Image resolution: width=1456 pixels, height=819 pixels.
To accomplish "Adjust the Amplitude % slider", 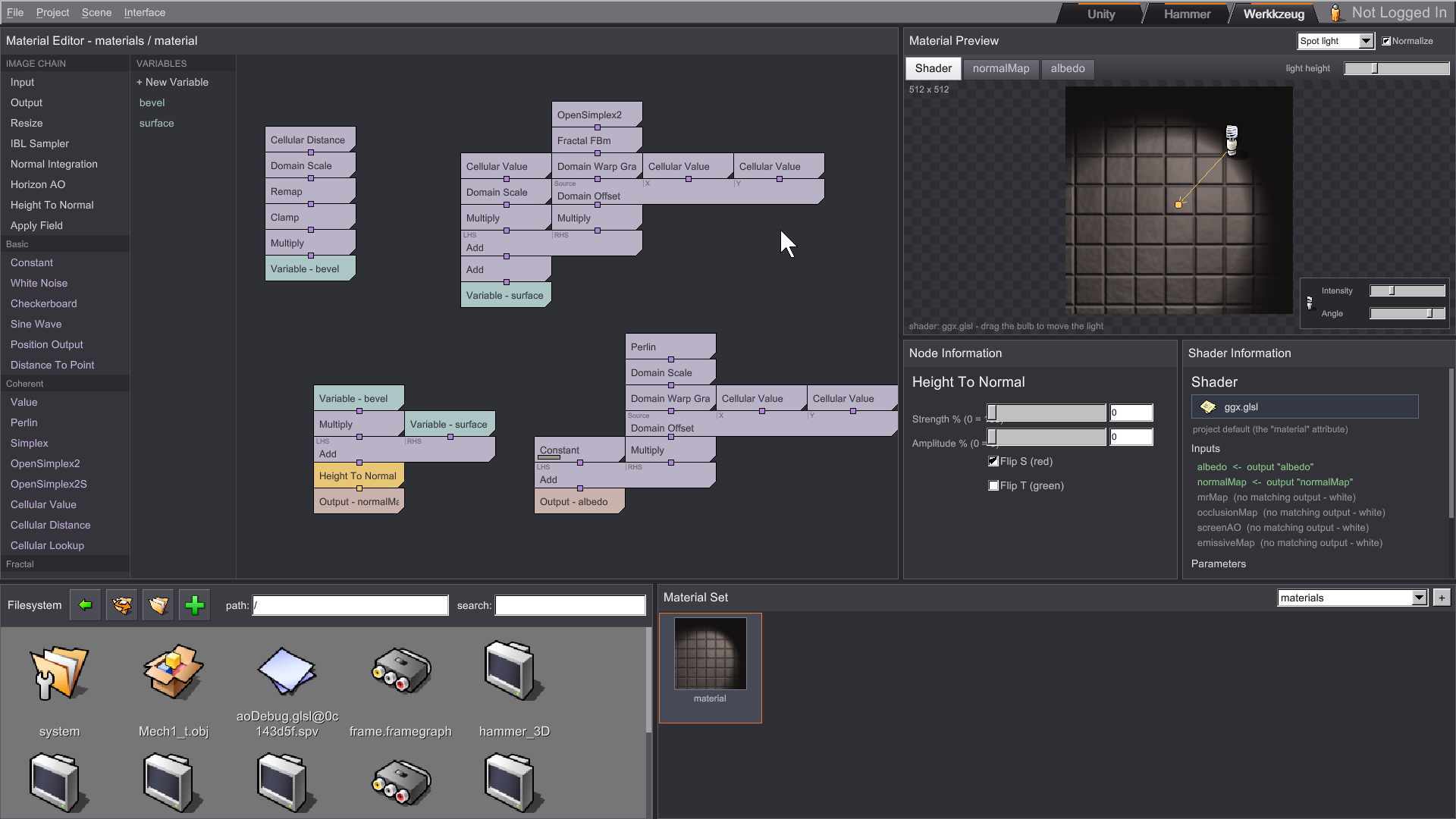I will point(1046,437).
